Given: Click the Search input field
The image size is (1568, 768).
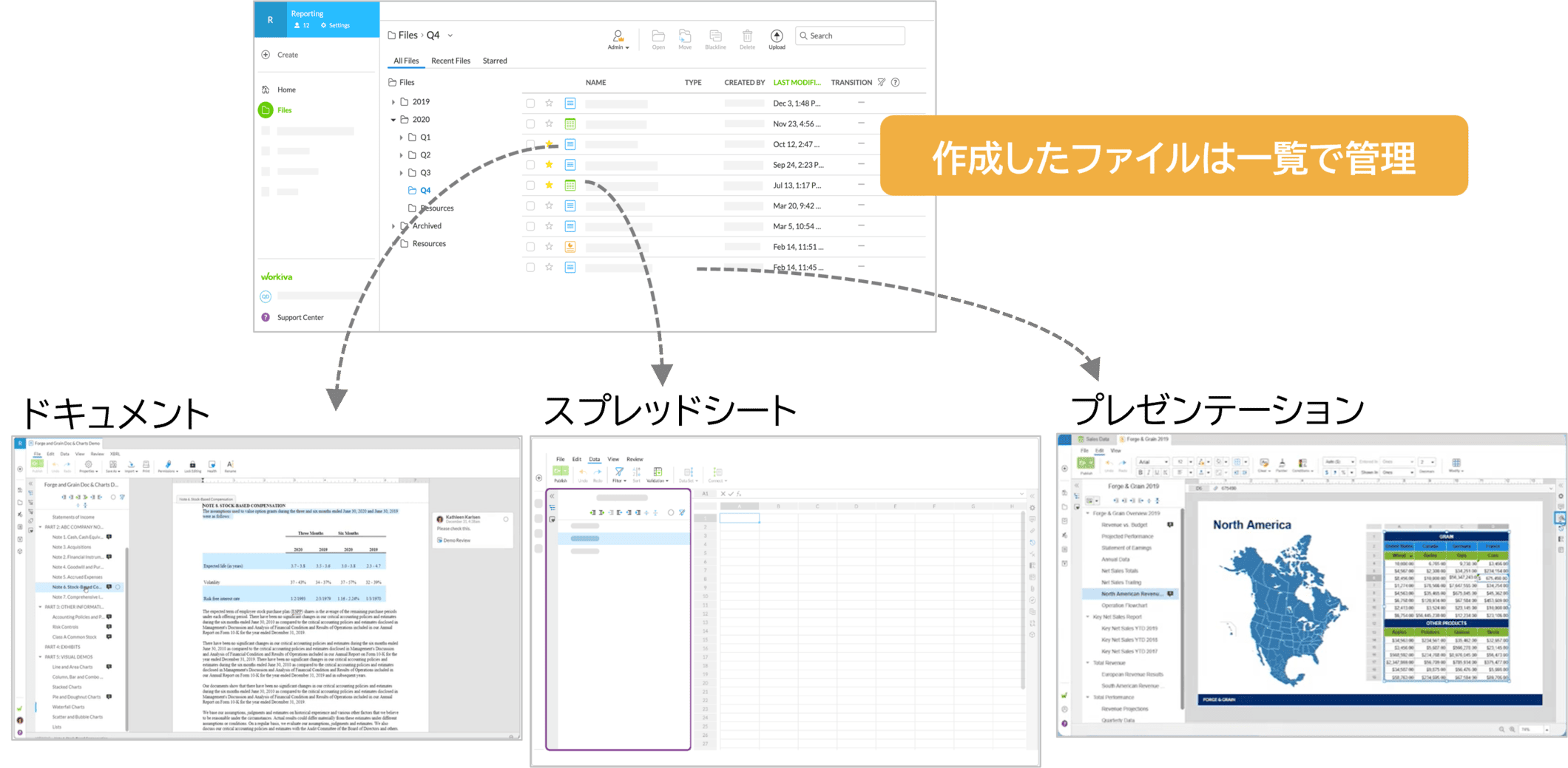Looking at the screenshot, I should (x=854, y=36).
